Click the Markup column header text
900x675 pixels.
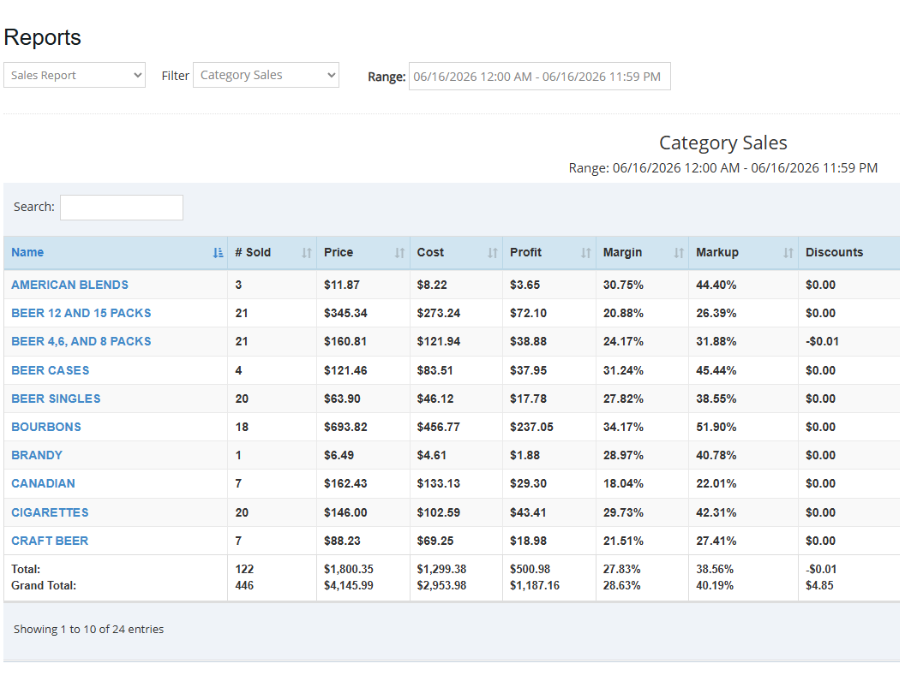717,252
